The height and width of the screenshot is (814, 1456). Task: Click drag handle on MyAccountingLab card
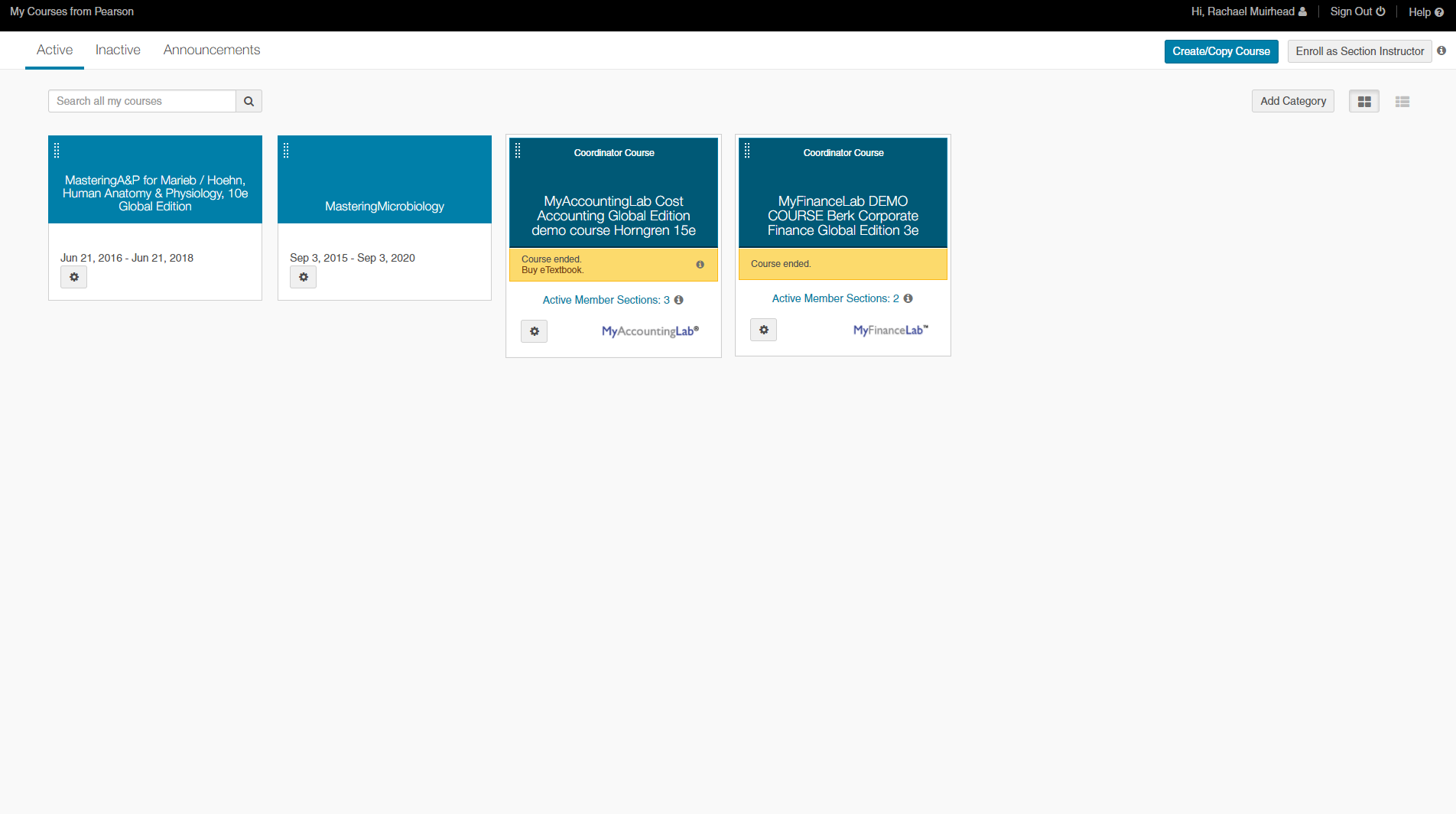click(x=518, y=151)
